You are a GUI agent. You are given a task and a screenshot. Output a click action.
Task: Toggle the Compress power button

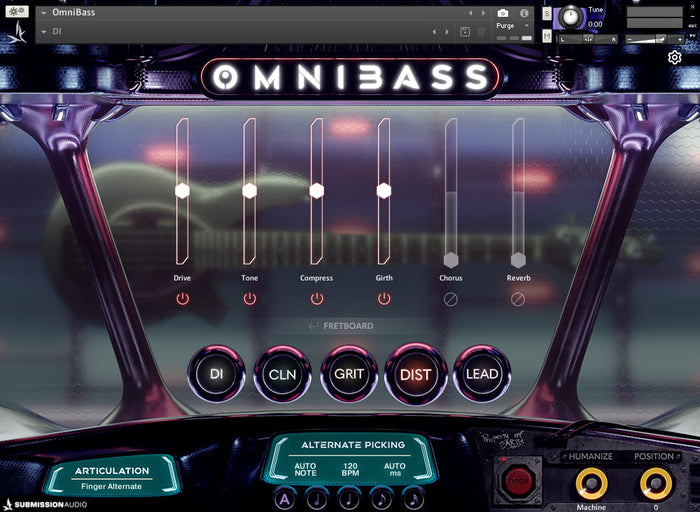tap(317, 299)
